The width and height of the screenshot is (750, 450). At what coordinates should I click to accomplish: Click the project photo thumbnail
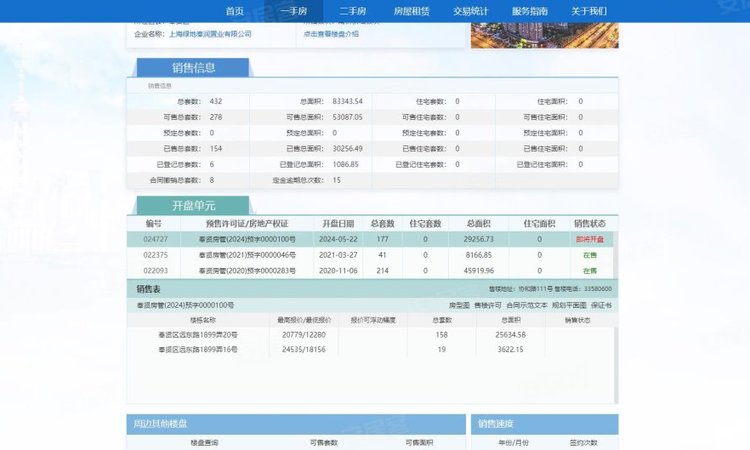pos(544,35)
